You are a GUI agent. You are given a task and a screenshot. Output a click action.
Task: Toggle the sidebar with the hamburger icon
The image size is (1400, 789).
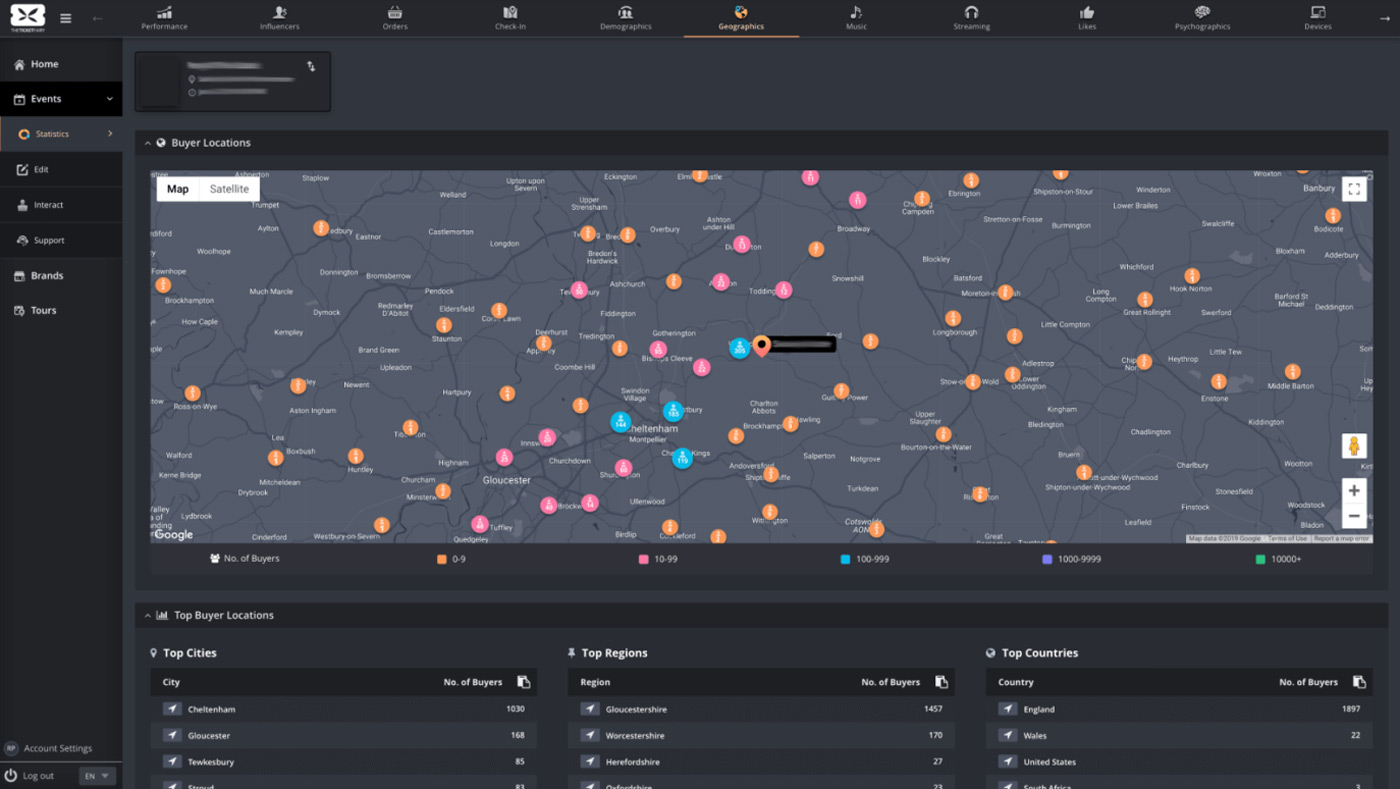coord(65,17)
